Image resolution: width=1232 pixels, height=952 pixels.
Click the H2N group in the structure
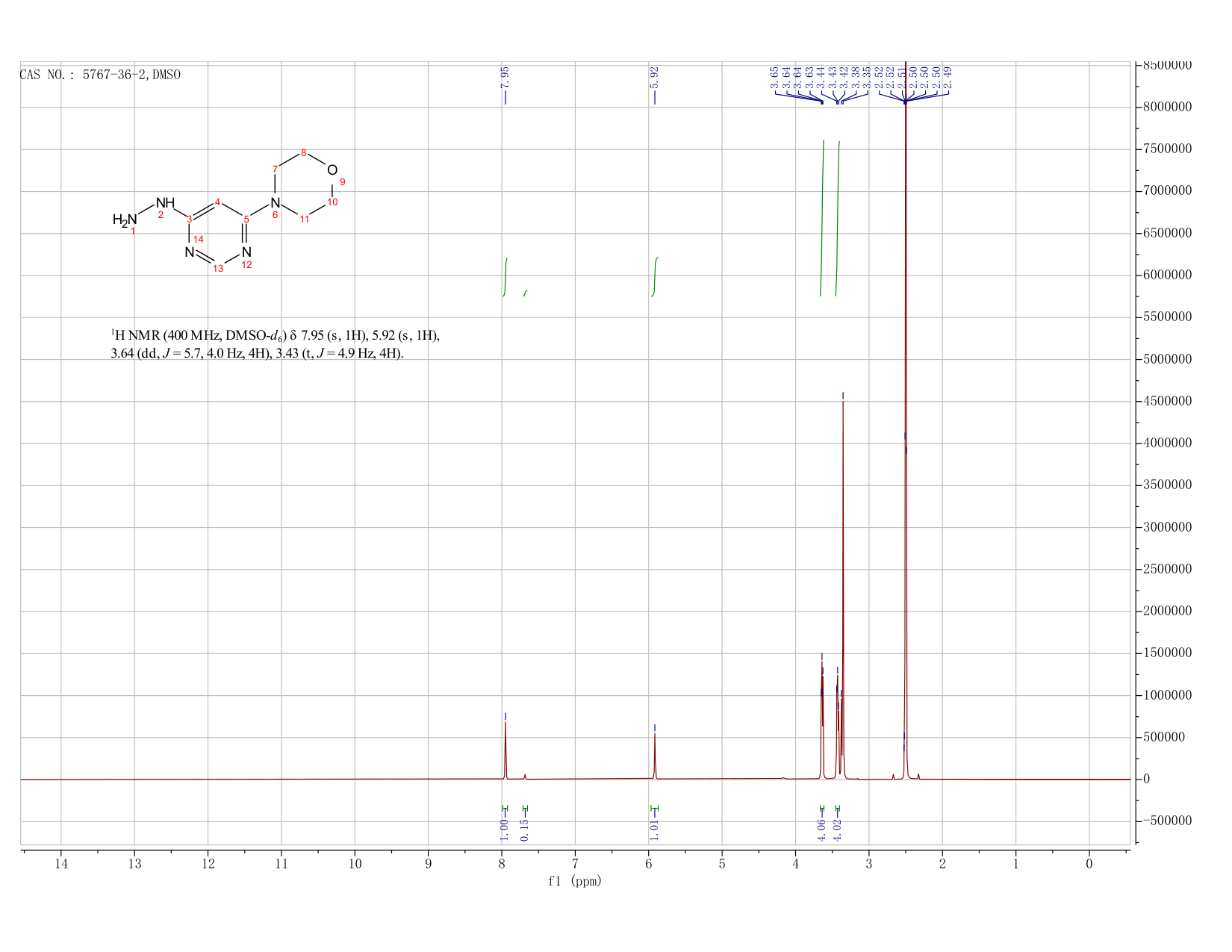(125, 220)
